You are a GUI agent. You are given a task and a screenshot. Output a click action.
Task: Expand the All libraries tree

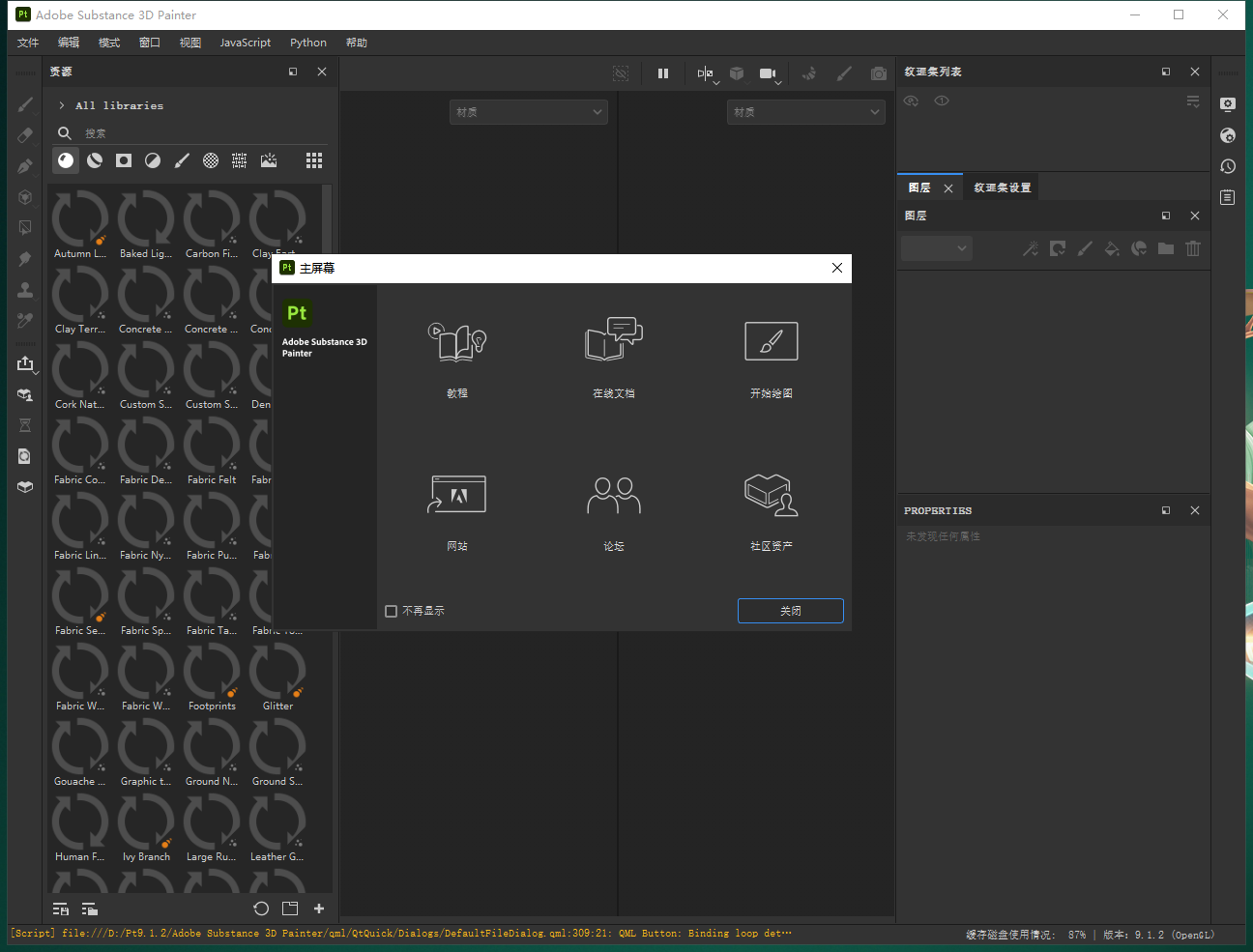pyautogui.click(x=62, y=105)
